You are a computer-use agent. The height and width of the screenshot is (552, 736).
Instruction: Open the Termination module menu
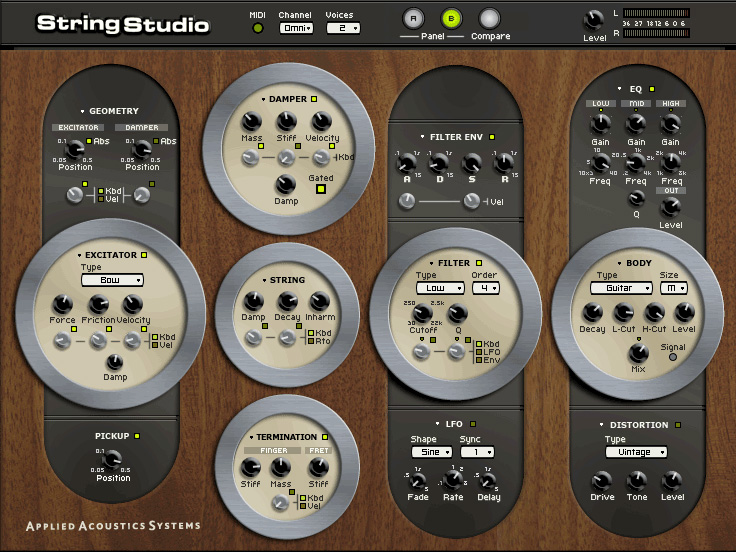coord(251,437)
